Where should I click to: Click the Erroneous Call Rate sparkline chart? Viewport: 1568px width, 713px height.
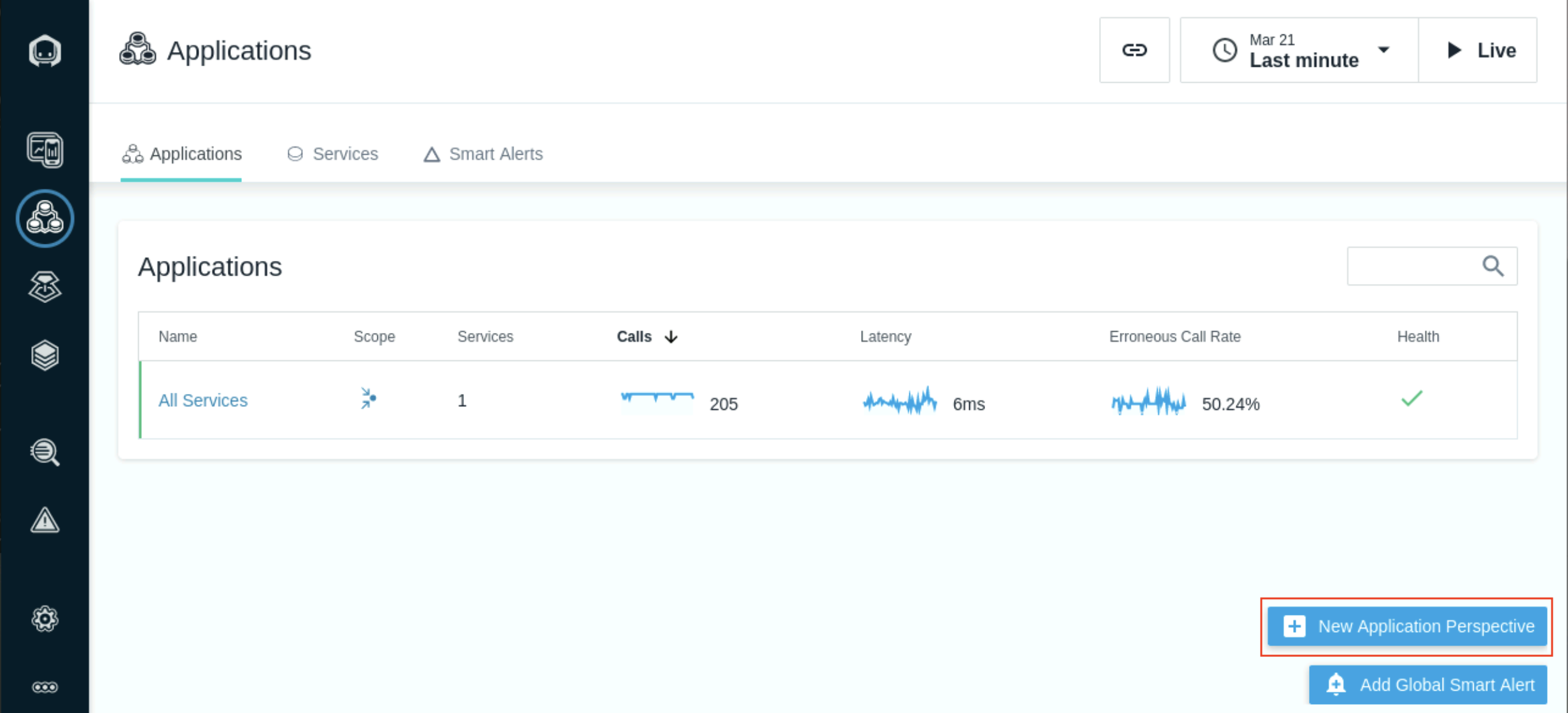(x=1149, y=402)
